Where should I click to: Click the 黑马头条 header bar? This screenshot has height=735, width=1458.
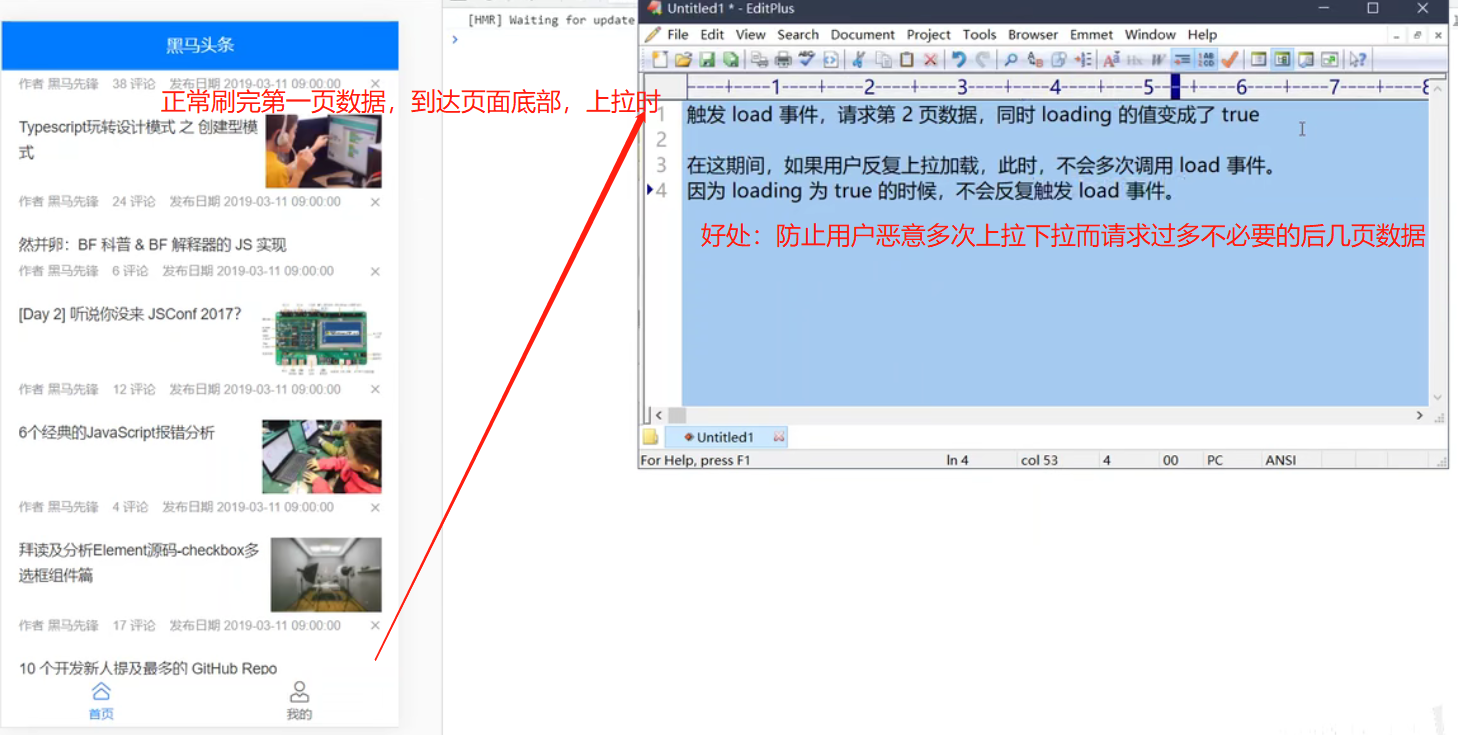(200, 45)
